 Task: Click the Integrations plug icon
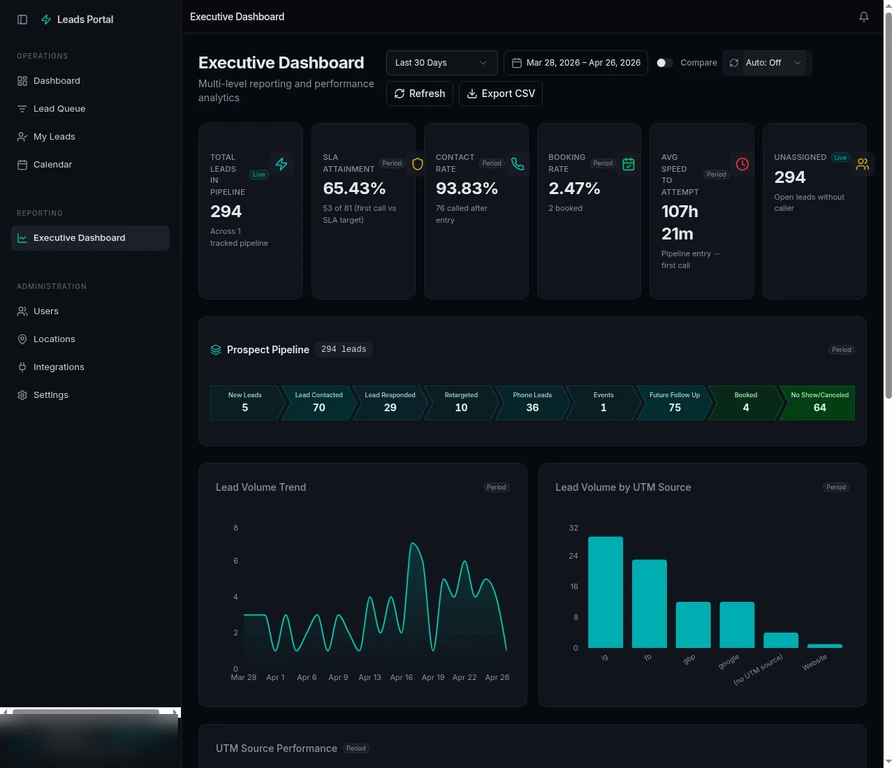tap(22, 367)
